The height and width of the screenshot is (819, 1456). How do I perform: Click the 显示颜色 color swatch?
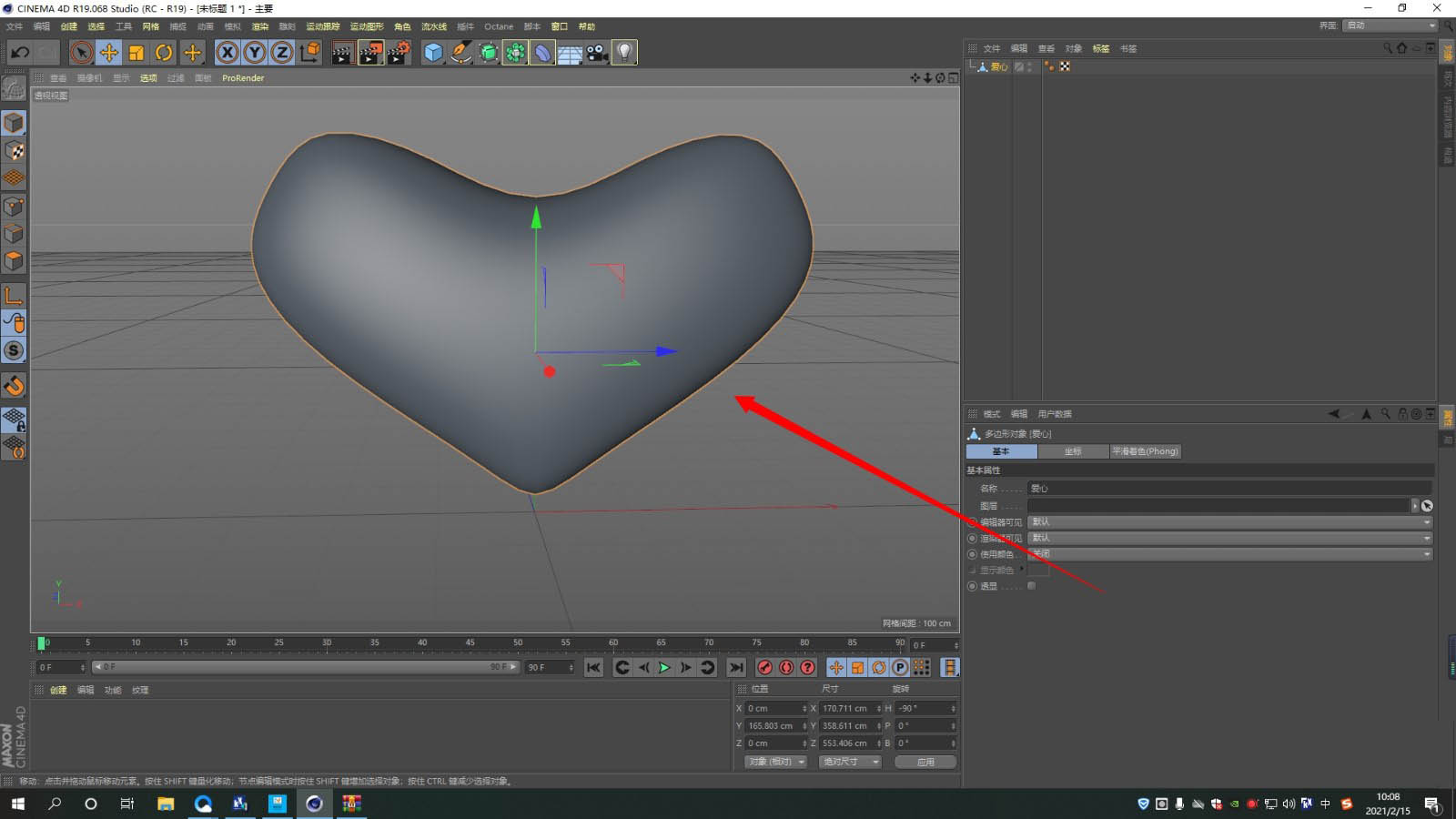(1038, 570)
